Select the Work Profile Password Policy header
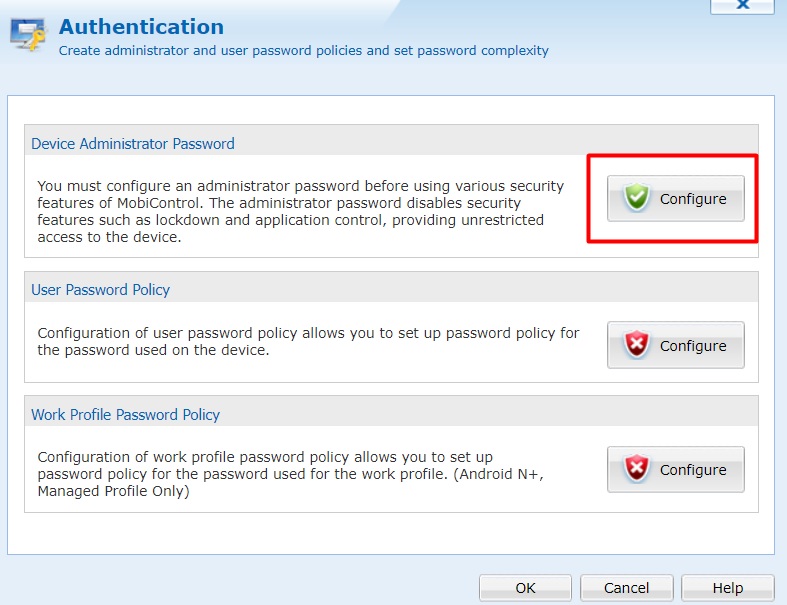Image resolution: width=787 pixels, height=605 pixels. pyautogui.click(x=126, y=414)
